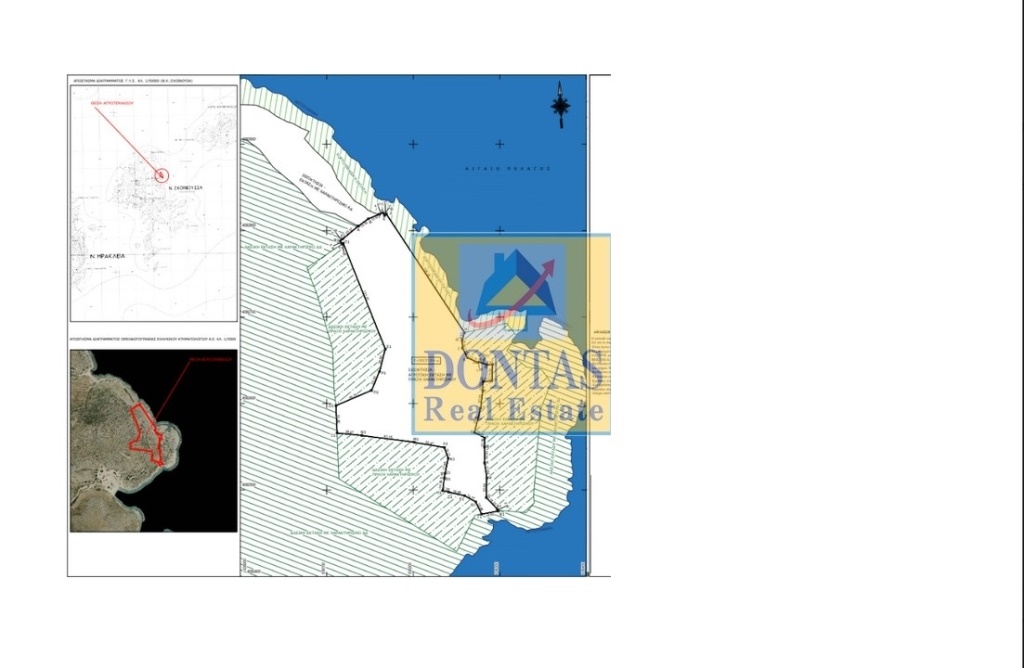Click the curved arrow in the DONTAS logo
Screen dimensions: 1024x668
point(513,296)
